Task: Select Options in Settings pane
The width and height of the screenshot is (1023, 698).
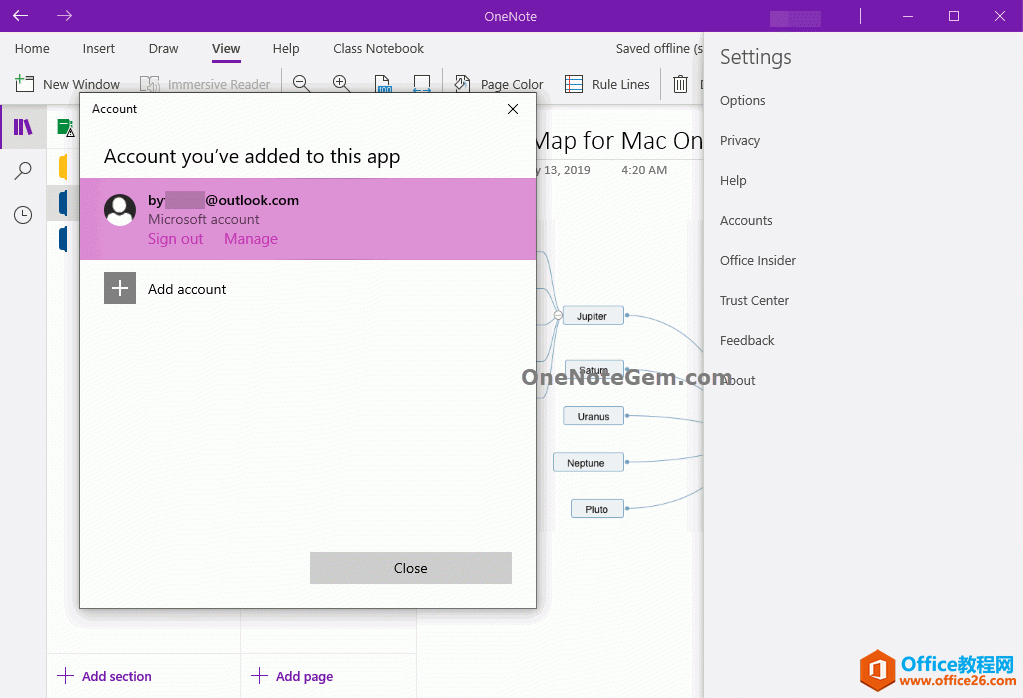Action: point(742,100)
